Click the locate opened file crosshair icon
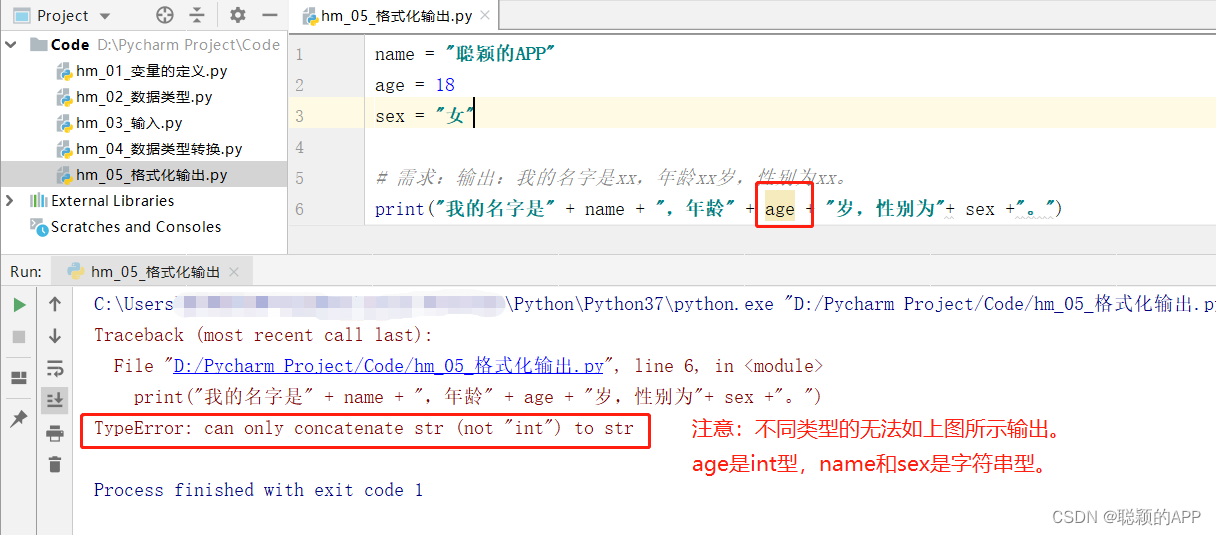This screenshot has width=1216, height=535. 165,15
